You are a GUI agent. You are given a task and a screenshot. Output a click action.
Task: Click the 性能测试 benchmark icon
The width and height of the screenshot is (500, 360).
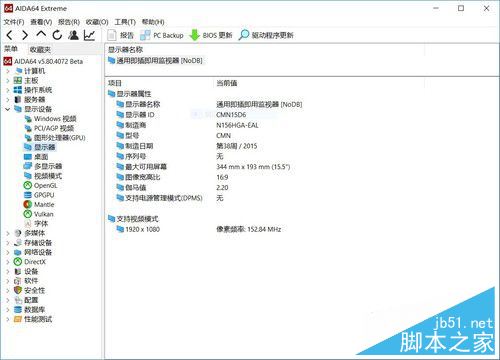[x=18, y=319]
